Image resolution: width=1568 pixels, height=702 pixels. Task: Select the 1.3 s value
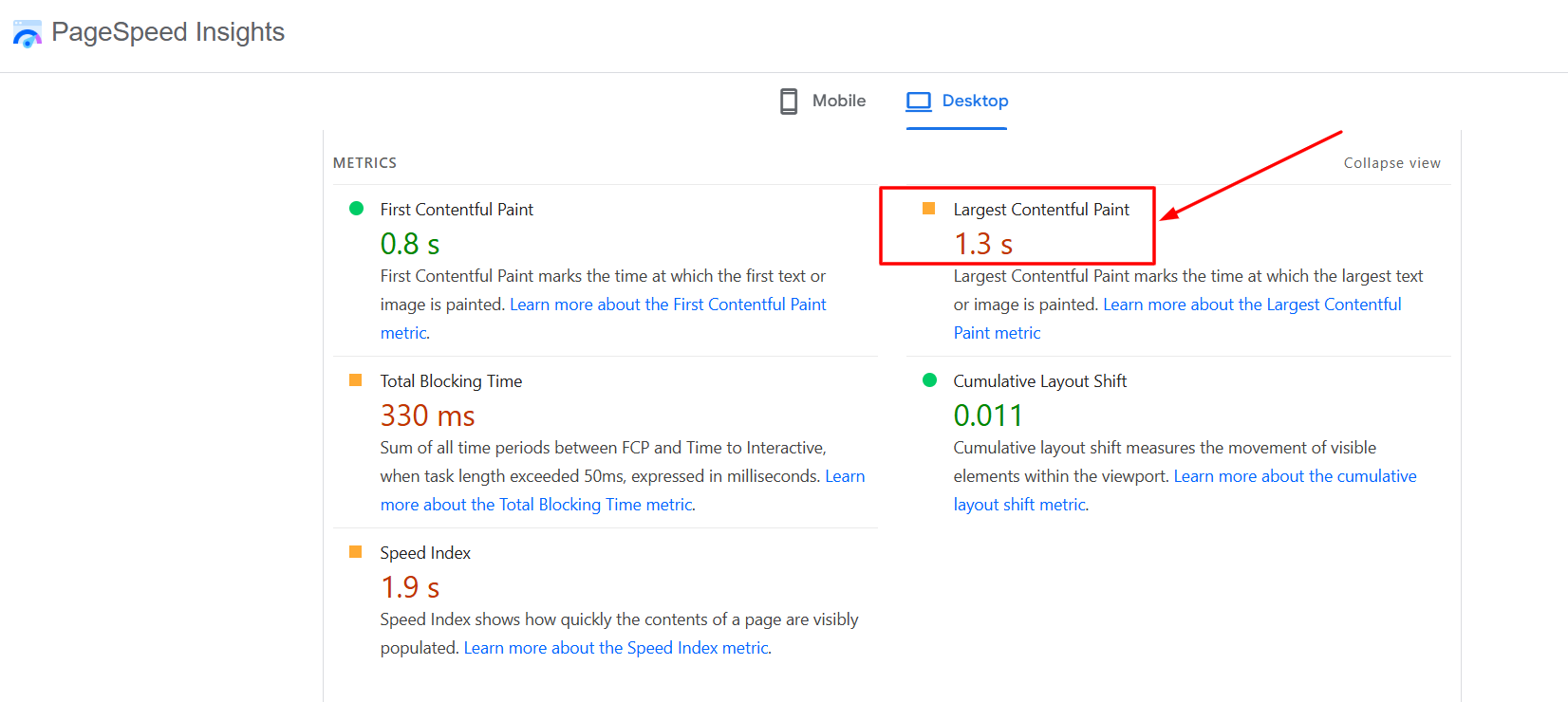983,244
